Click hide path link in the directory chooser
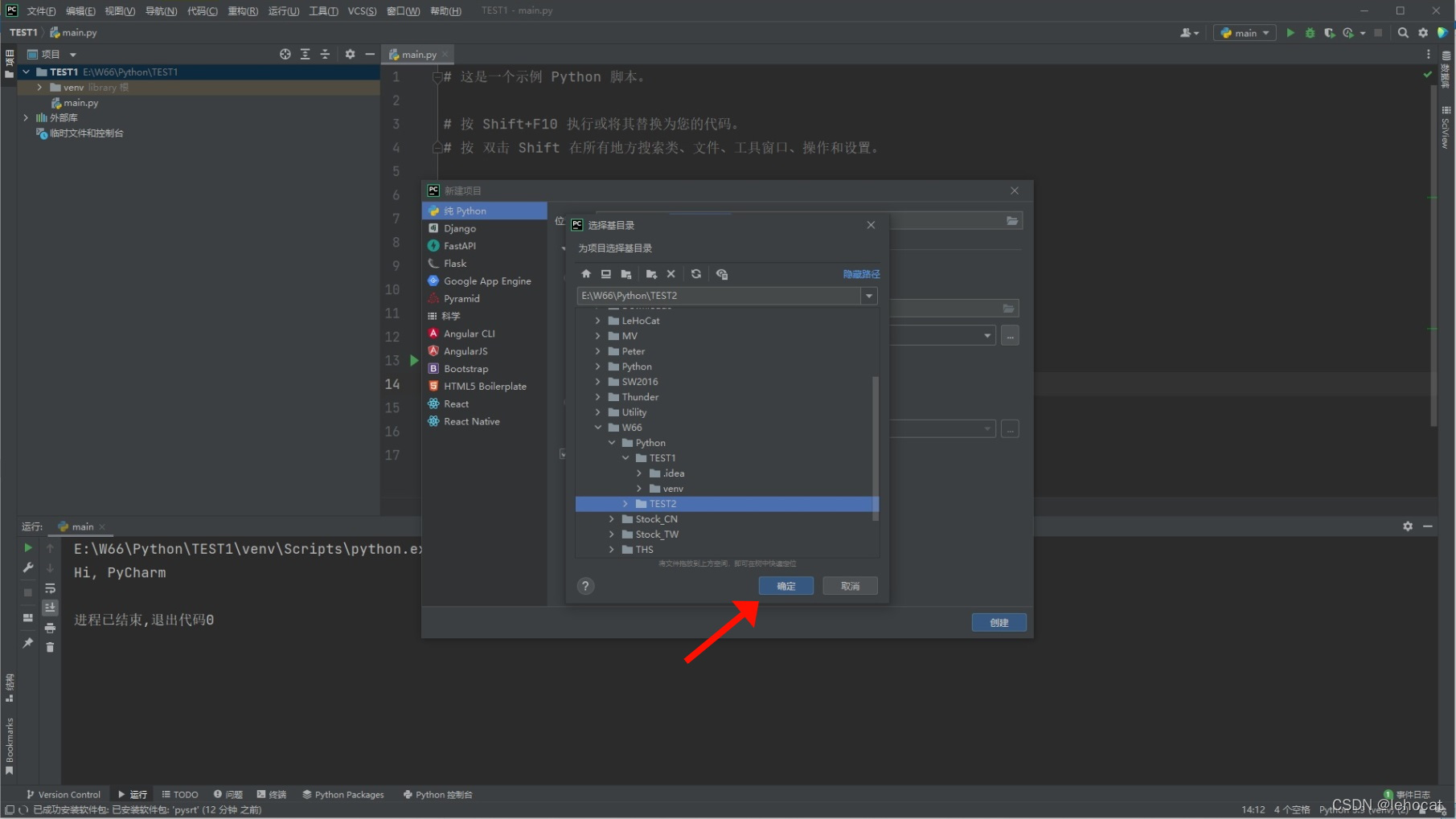1456x819 pixels. point(861,274)
